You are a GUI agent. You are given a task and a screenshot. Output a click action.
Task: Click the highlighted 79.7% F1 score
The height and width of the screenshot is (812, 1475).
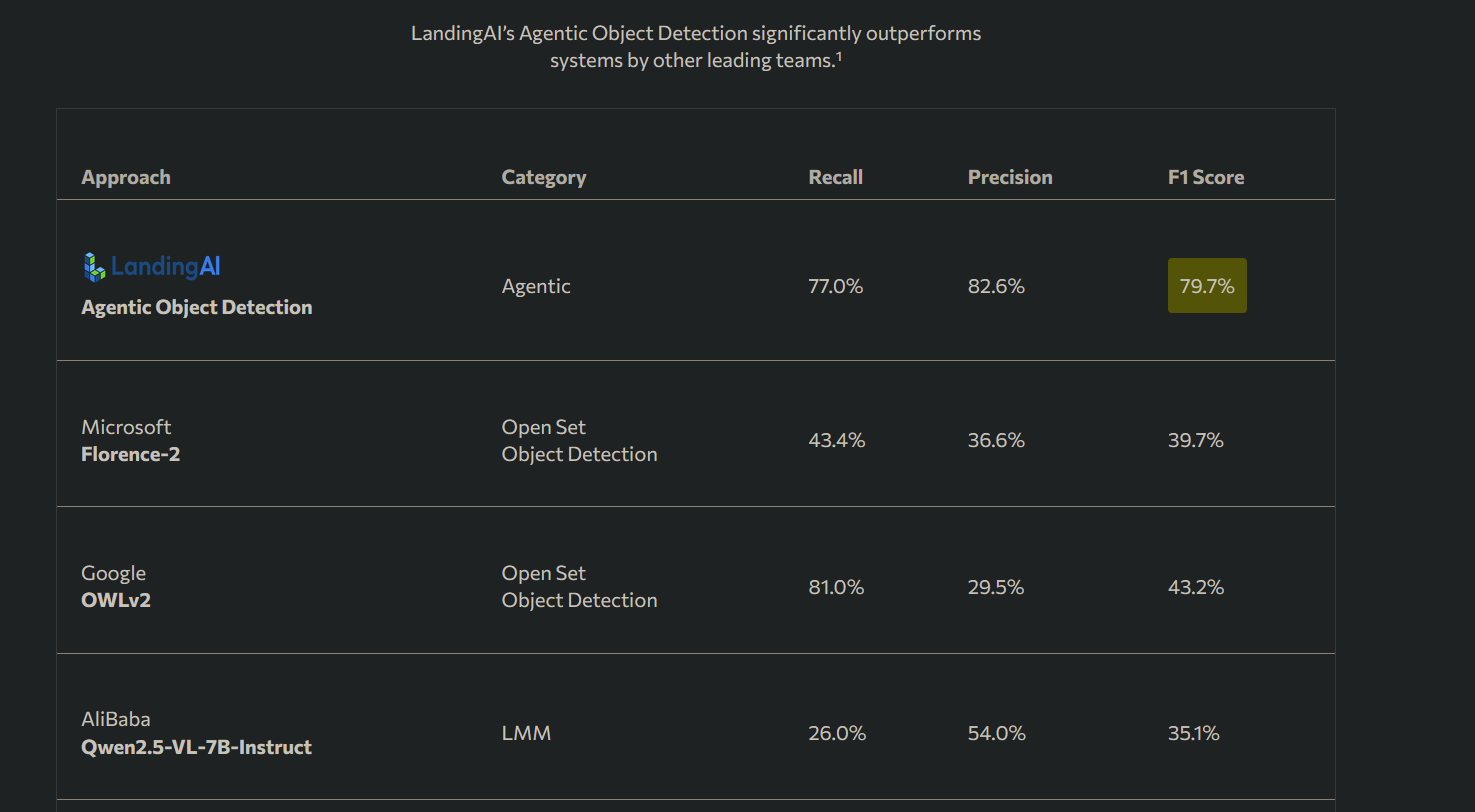pyautogui.click(x=1207, y=286)
